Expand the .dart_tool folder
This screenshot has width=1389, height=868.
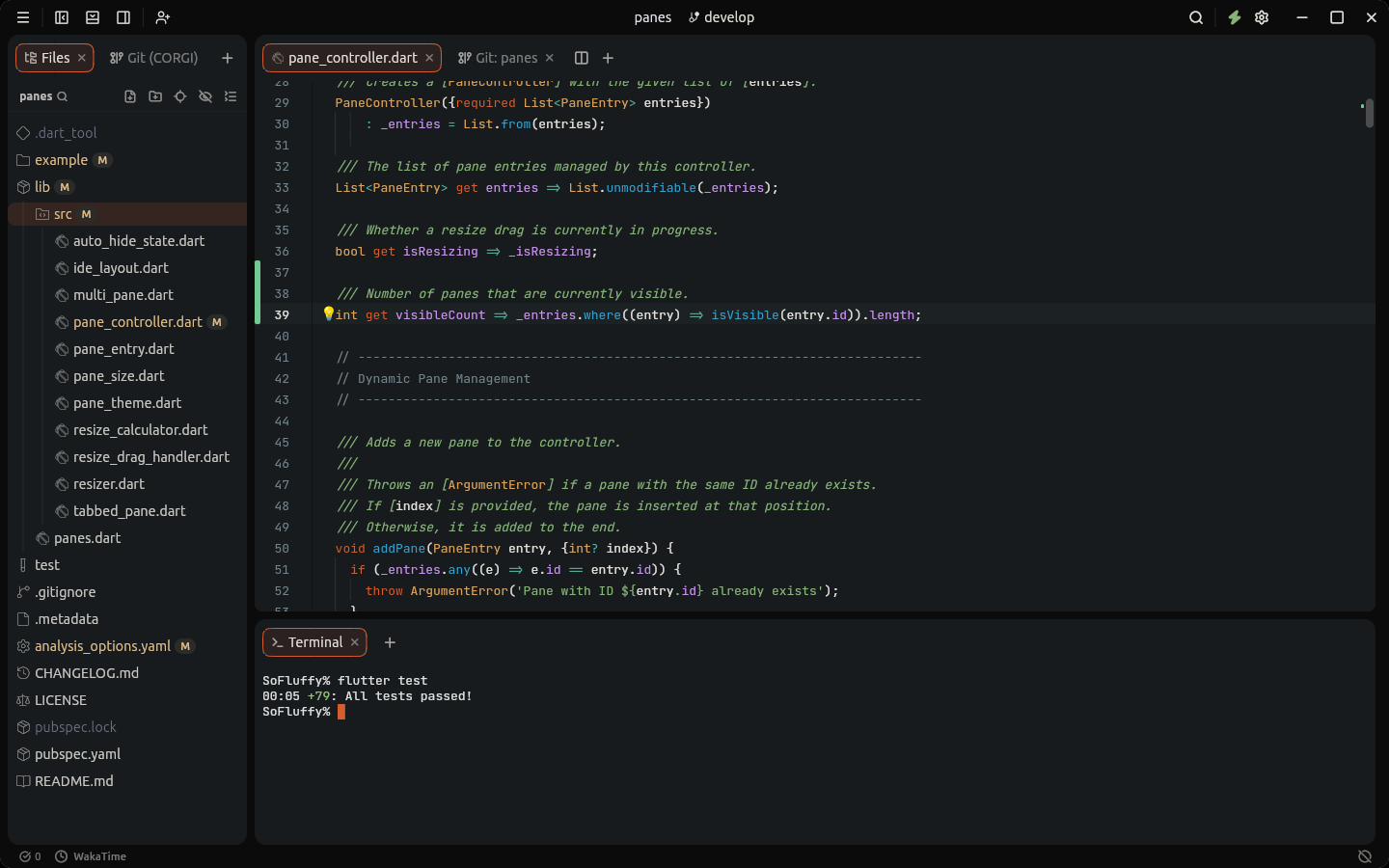(127, 133)
